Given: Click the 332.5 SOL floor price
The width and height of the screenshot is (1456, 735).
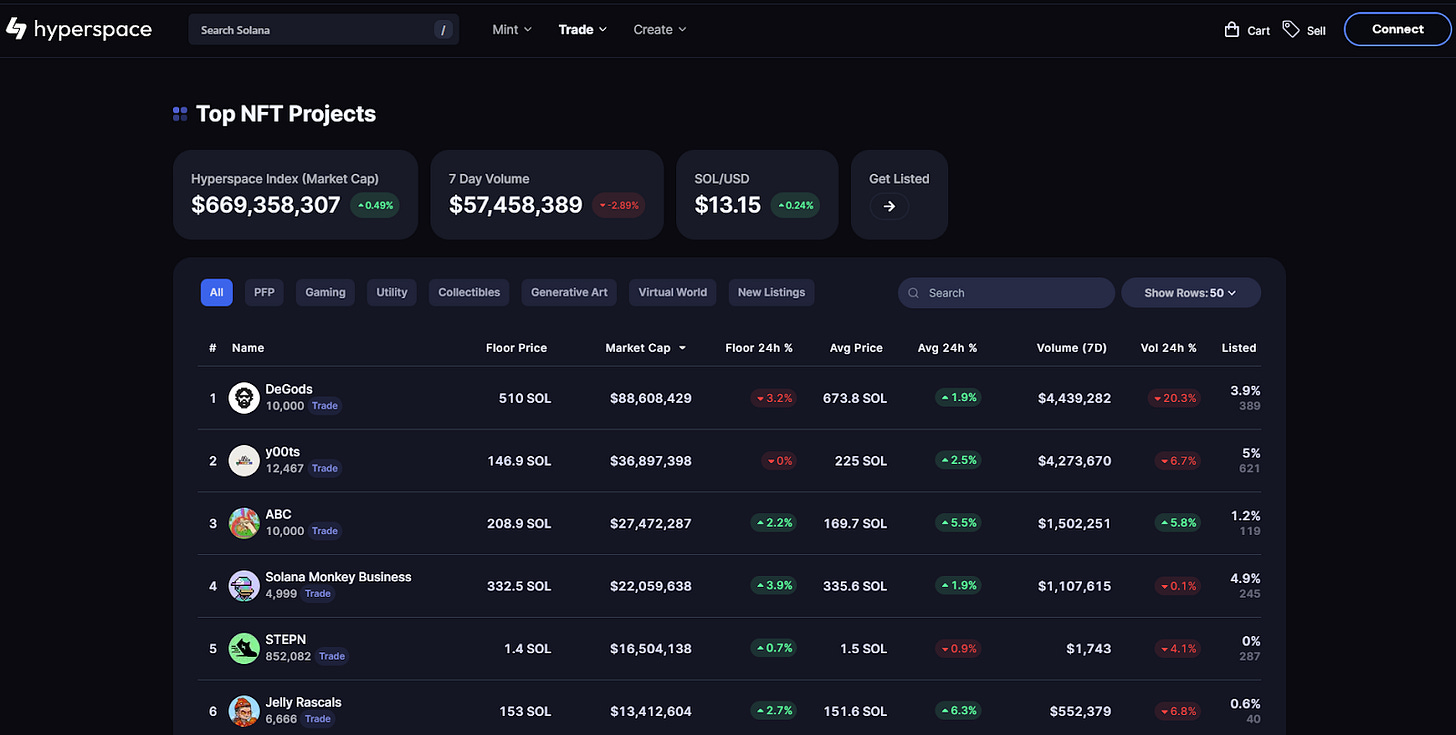Looking at the screenshot, I should pos(519,586).
